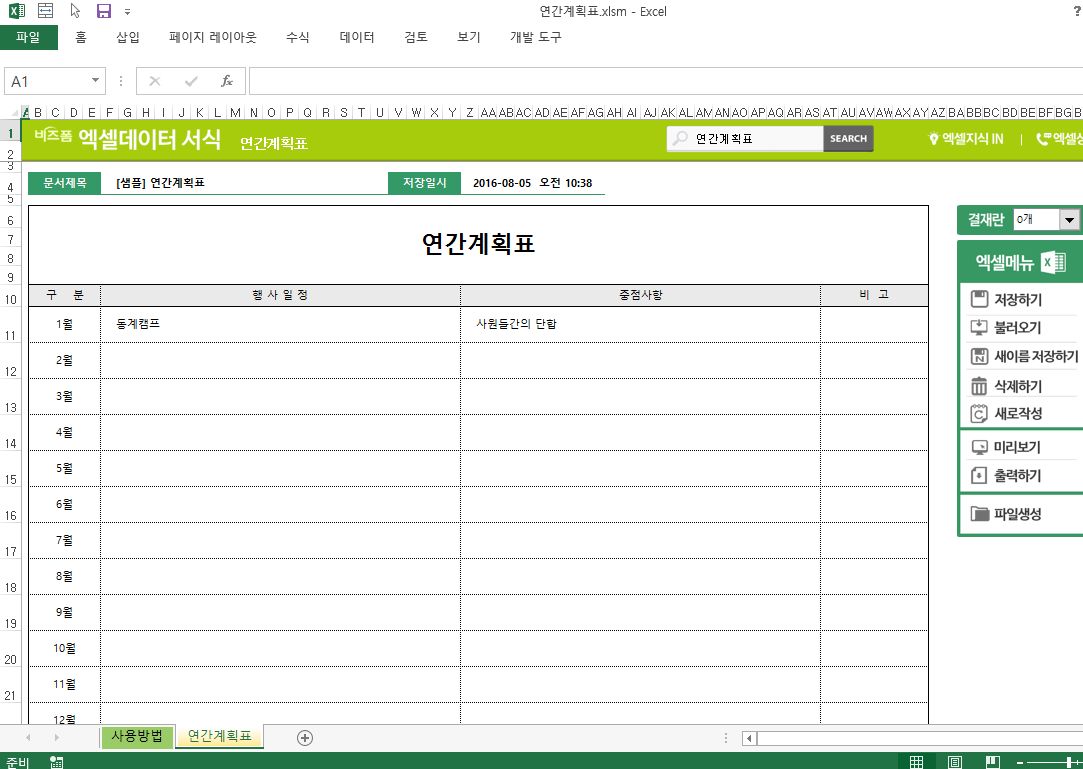The image size is (1083, 769).
Task: Click the macro recording icon in status bar
Action: coord(57,761)
